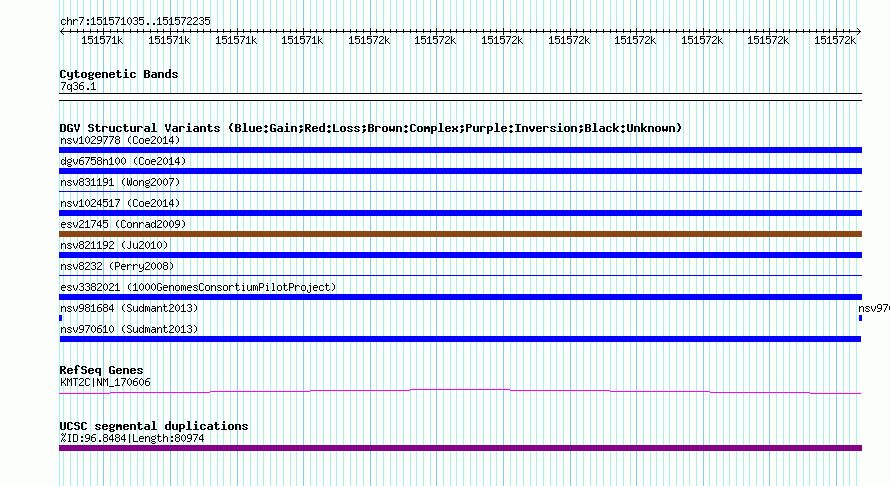The width and height of the screenshot is (890, 486).
Task: Open the %ID:96.8484|Length:80974 label
Action: [132, 438]
